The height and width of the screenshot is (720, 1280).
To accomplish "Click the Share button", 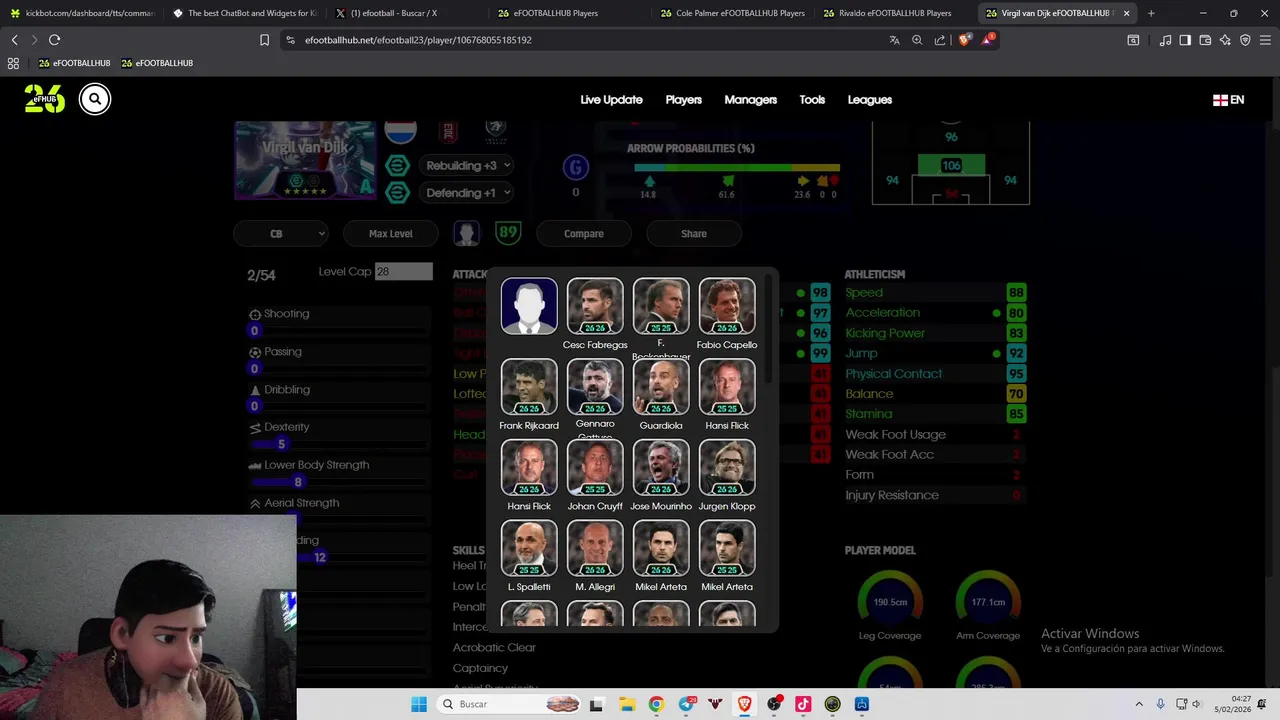I will point(694,234).
